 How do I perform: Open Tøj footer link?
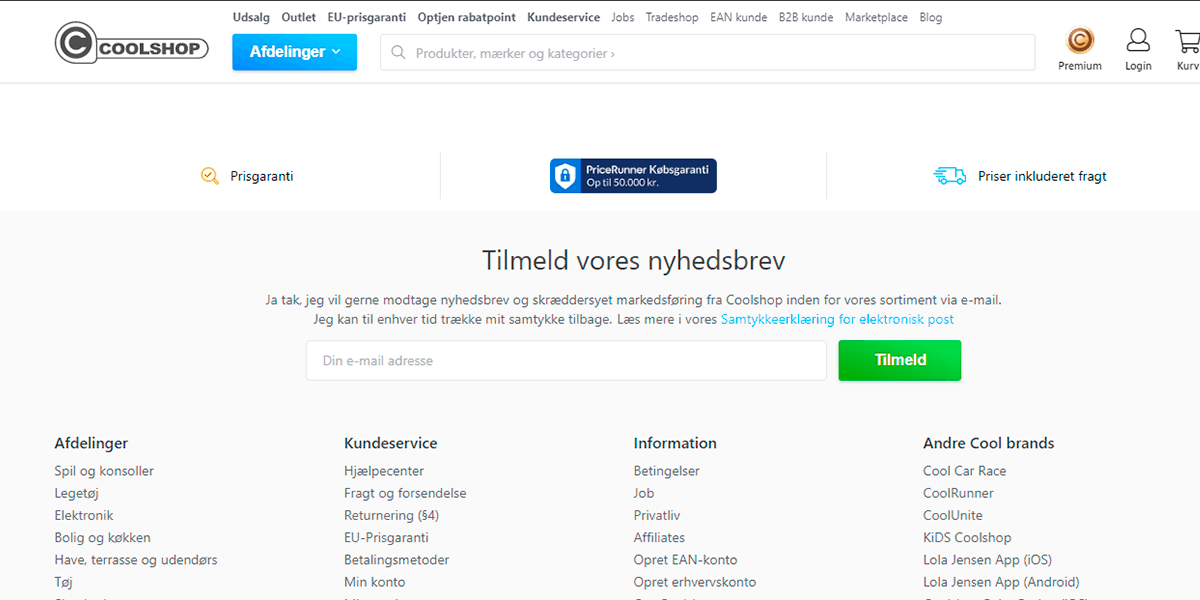click(64, 582)
